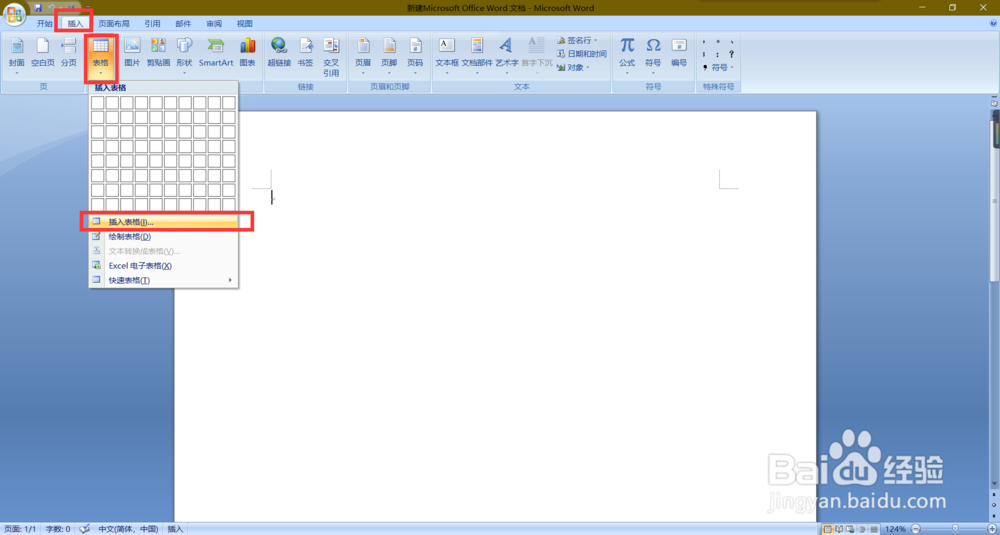Open the Ω symbol (符号) menu

[653, 55]
